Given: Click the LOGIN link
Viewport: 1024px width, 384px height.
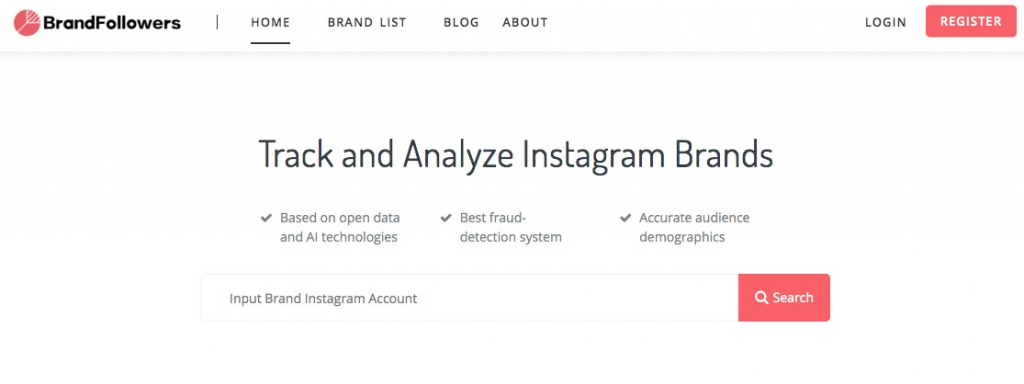Looking at the screenshot, I should tap(886, 22).
